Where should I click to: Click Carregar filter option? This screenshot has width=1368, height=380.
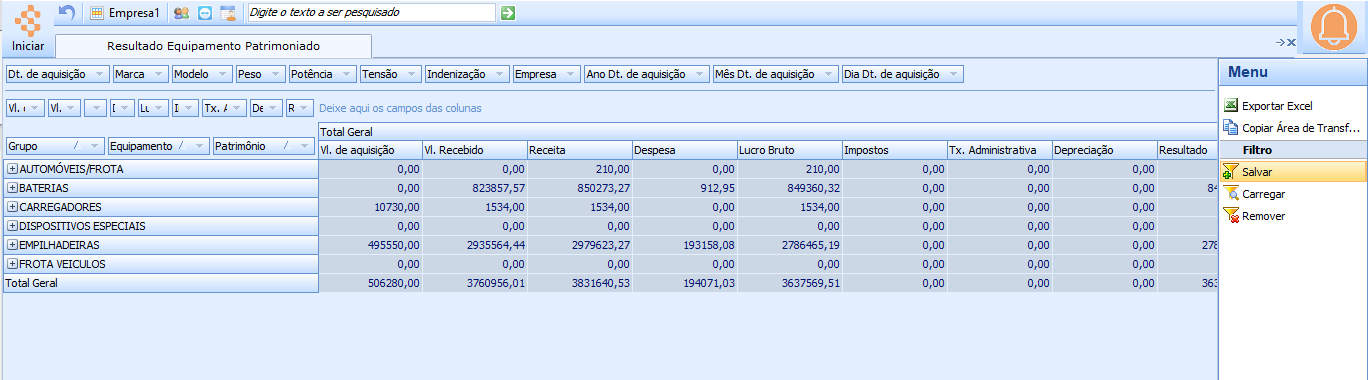[x=1264, y=194]
